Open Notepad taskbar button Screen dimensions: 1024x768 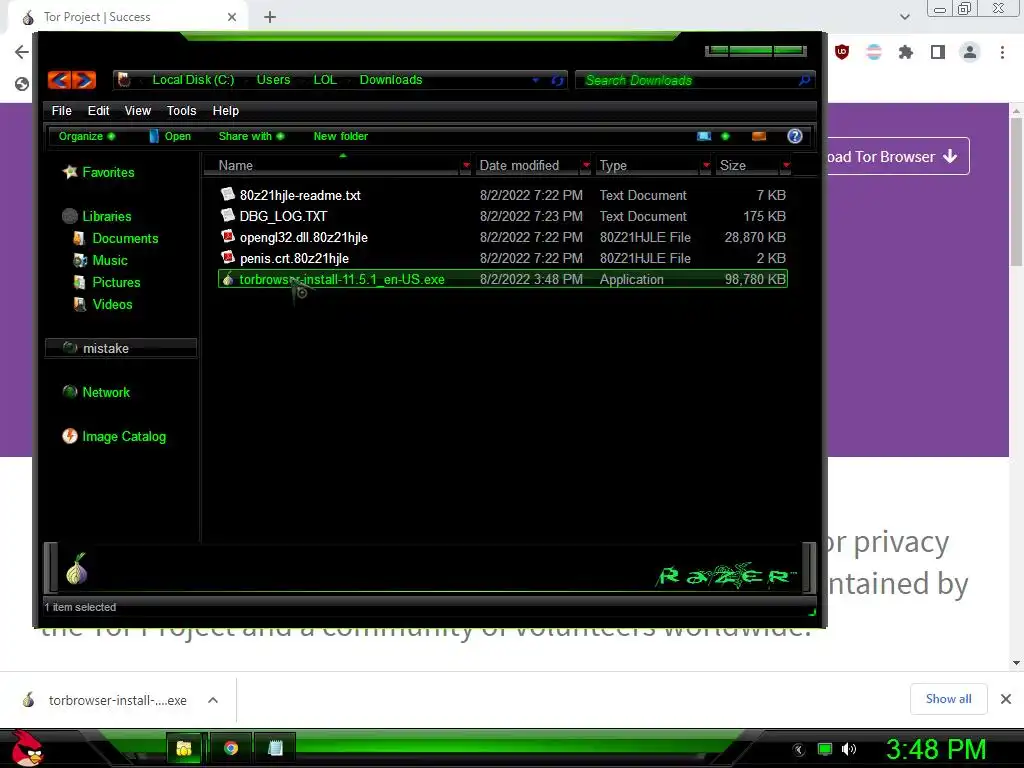(276, 748)
